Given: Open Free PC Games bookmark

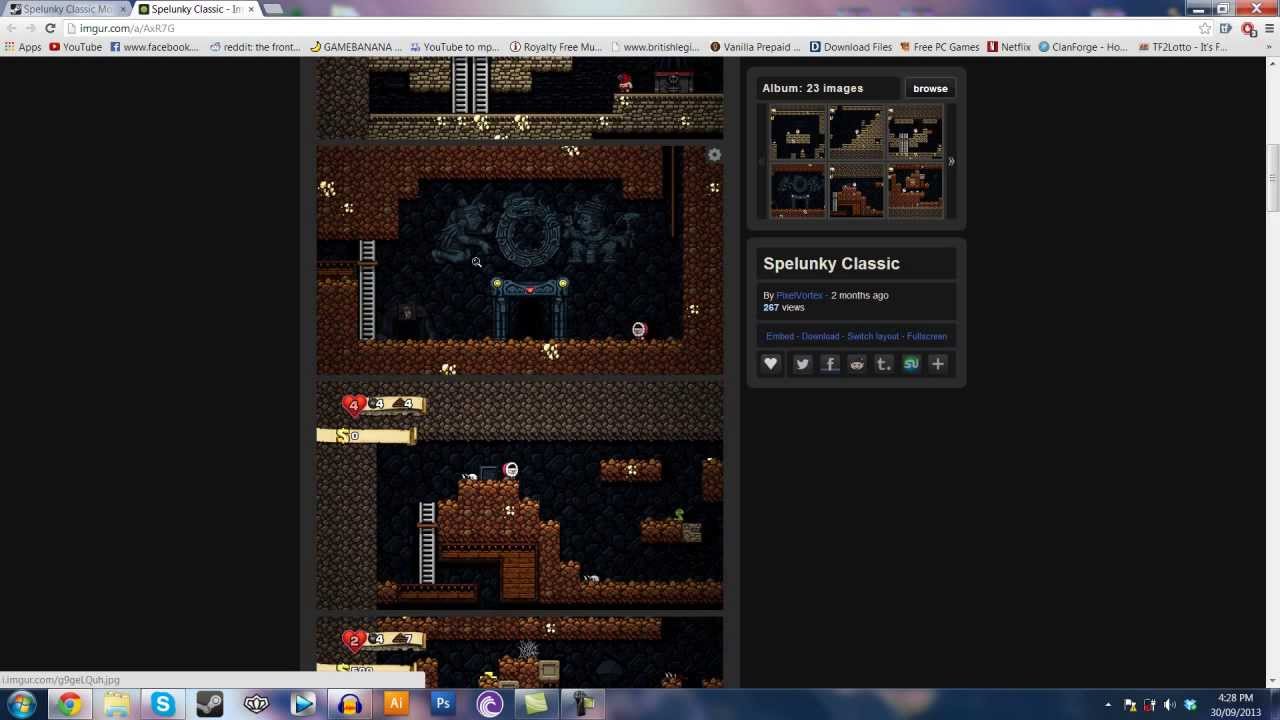Looking at the screenshot, I should tap(940, 47).
